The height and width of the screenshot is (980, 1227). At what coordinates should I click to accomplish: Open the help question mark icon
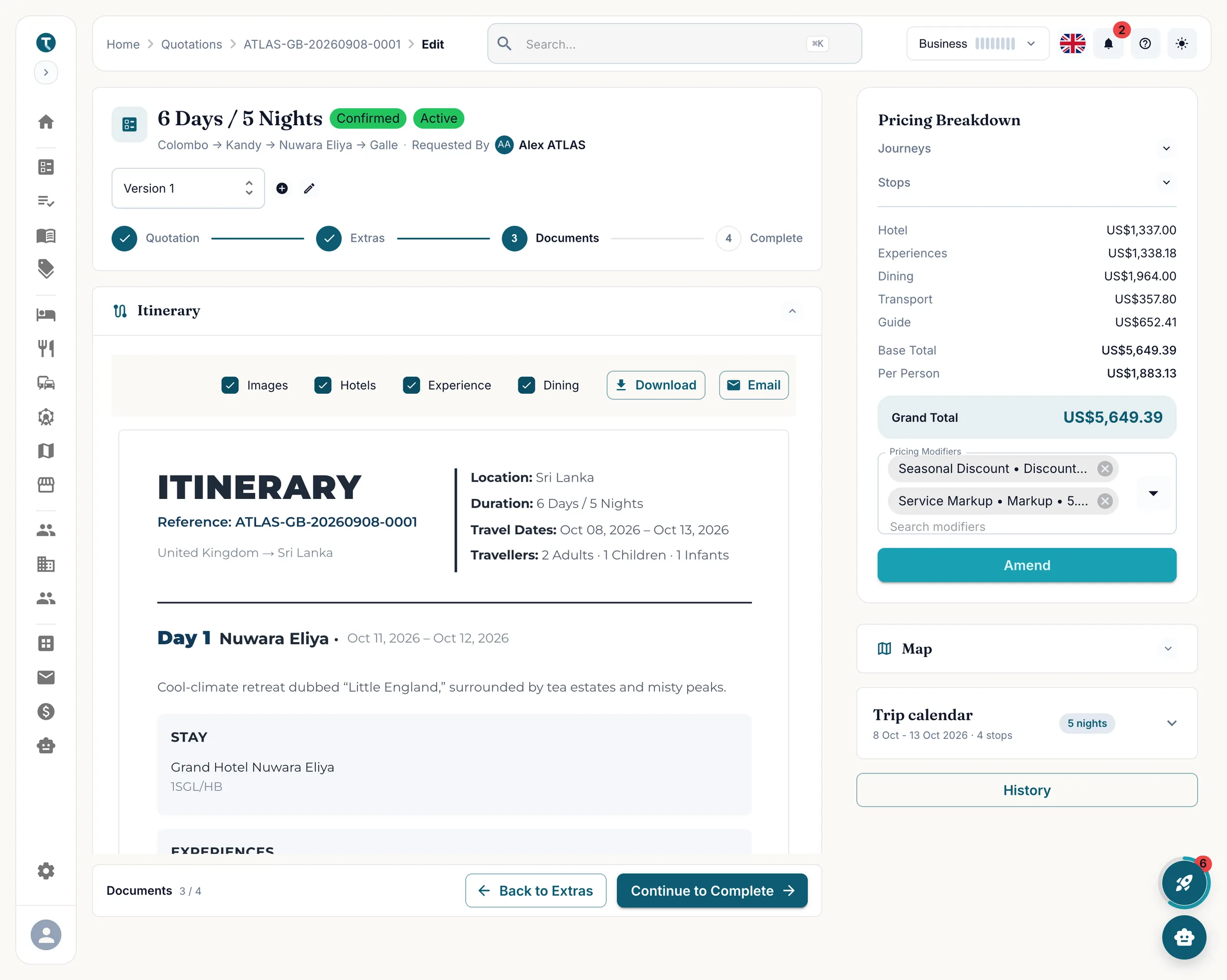click(1145, 44)
